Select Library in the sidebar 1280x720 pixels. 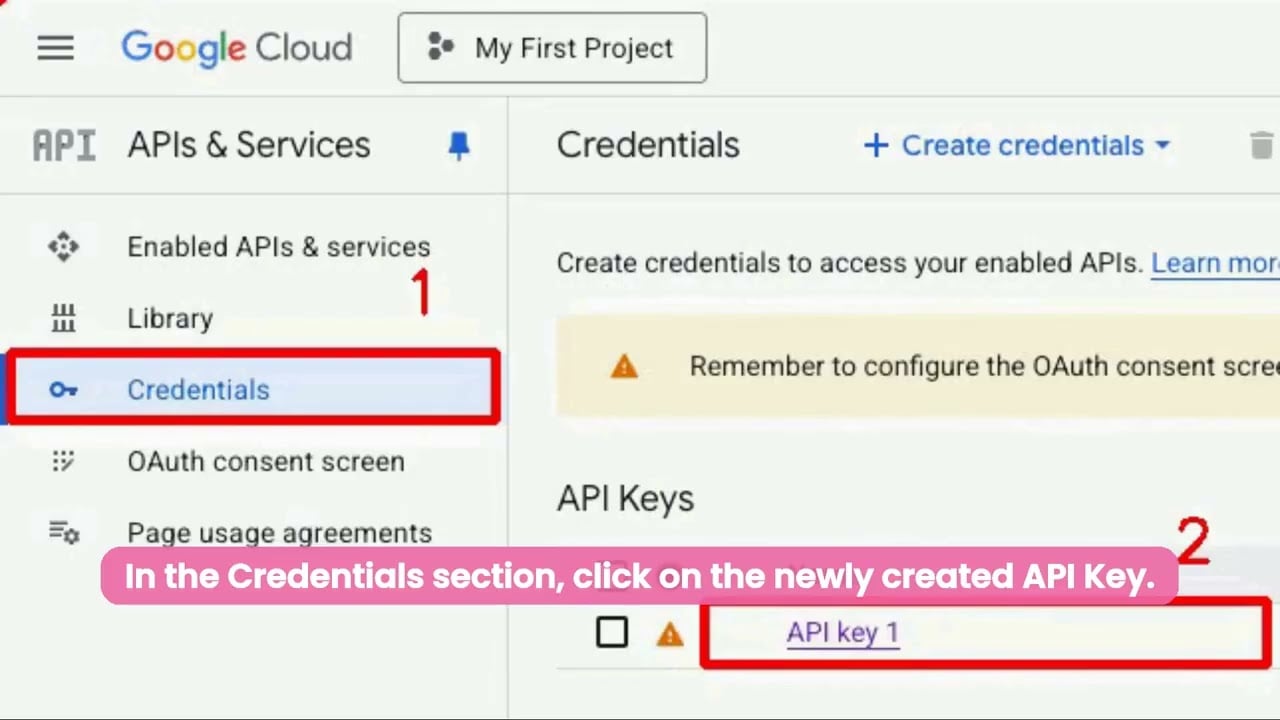click(x=170, y=319)
